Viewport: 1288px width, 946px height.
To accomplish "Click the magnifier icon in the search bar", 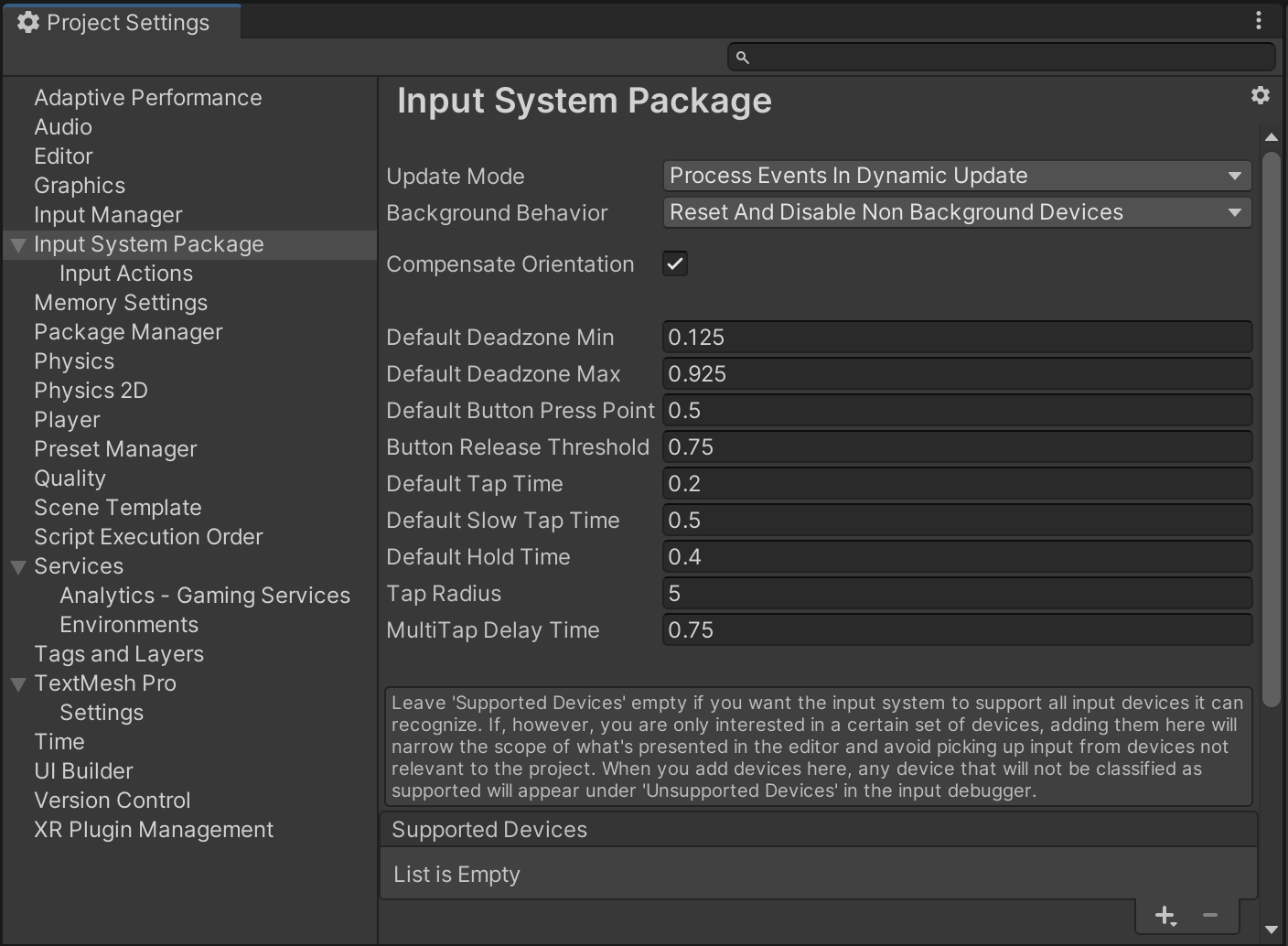I will tap(742, 57).
